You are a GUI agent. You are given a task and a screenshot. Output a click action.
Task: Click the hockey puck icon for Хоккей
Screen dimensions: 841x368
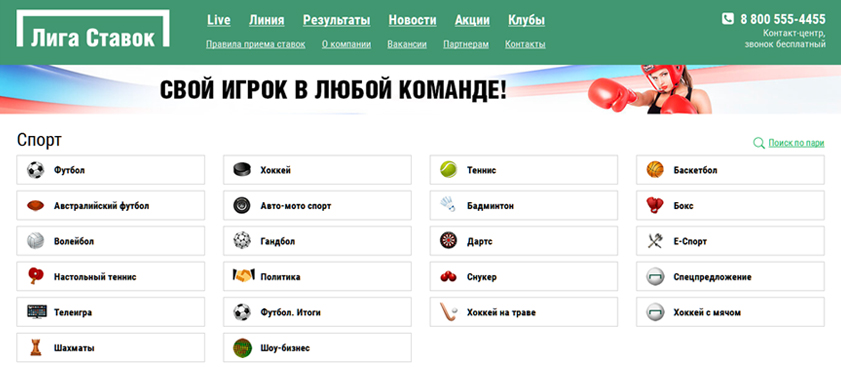coord(242,170)
